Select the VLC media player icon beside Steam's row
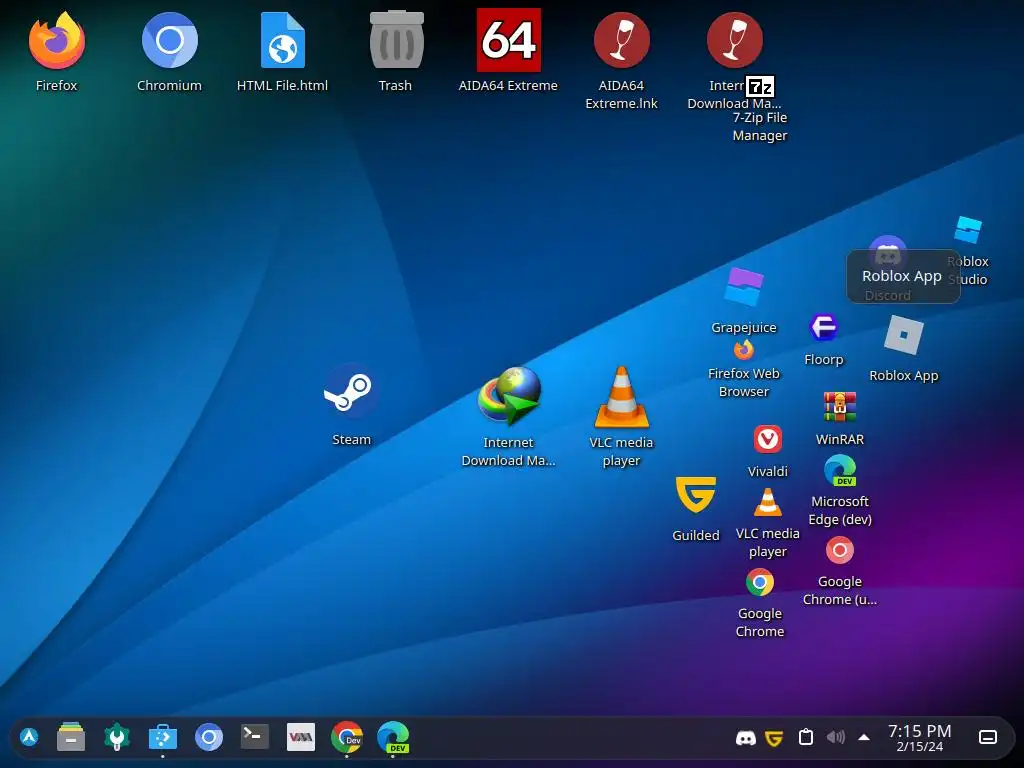This screenshot has height=768, width=1024. click(622, 396)
